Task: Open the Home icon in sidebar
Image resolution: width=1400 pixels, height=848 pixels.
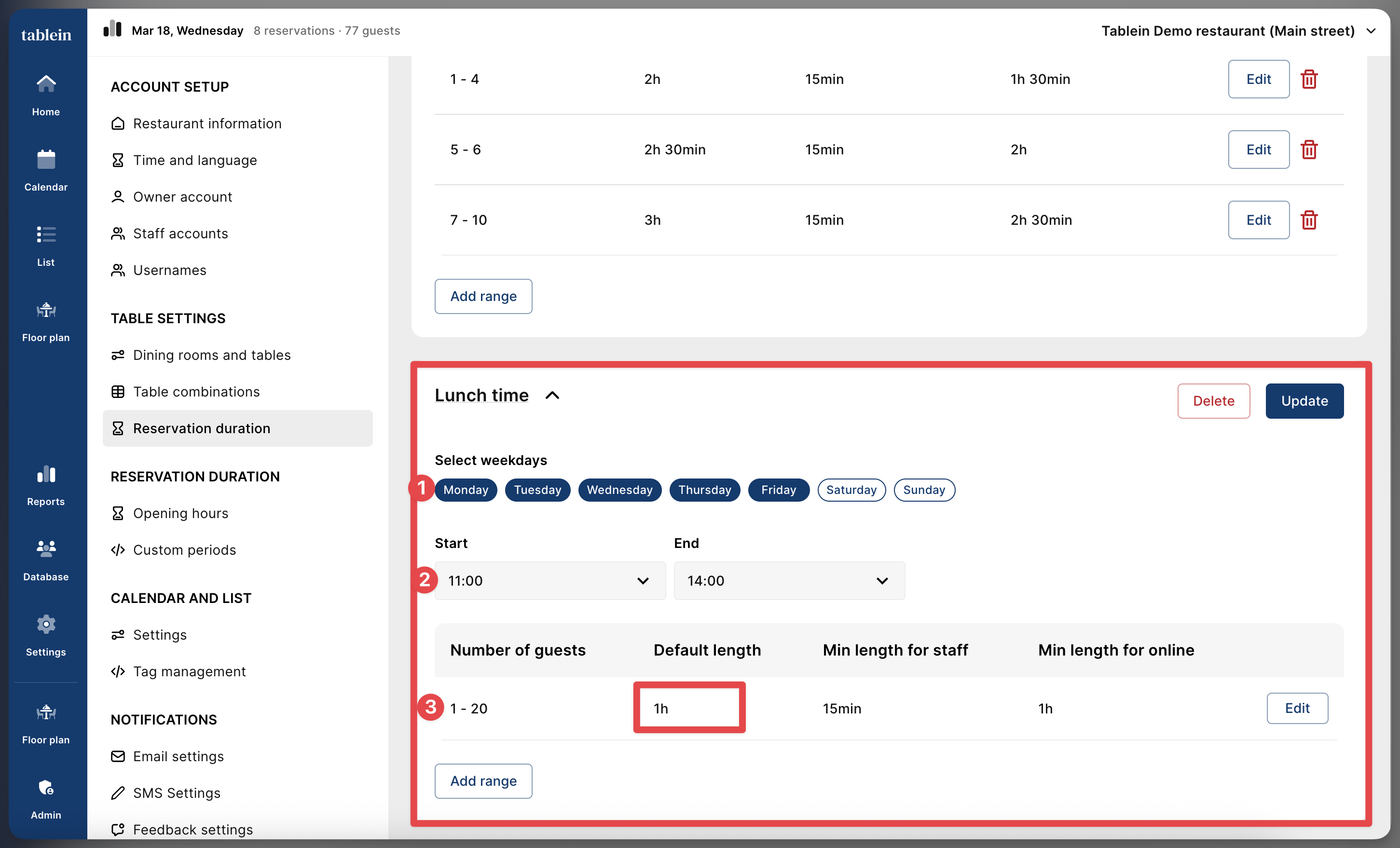Action: click(46, 84)
